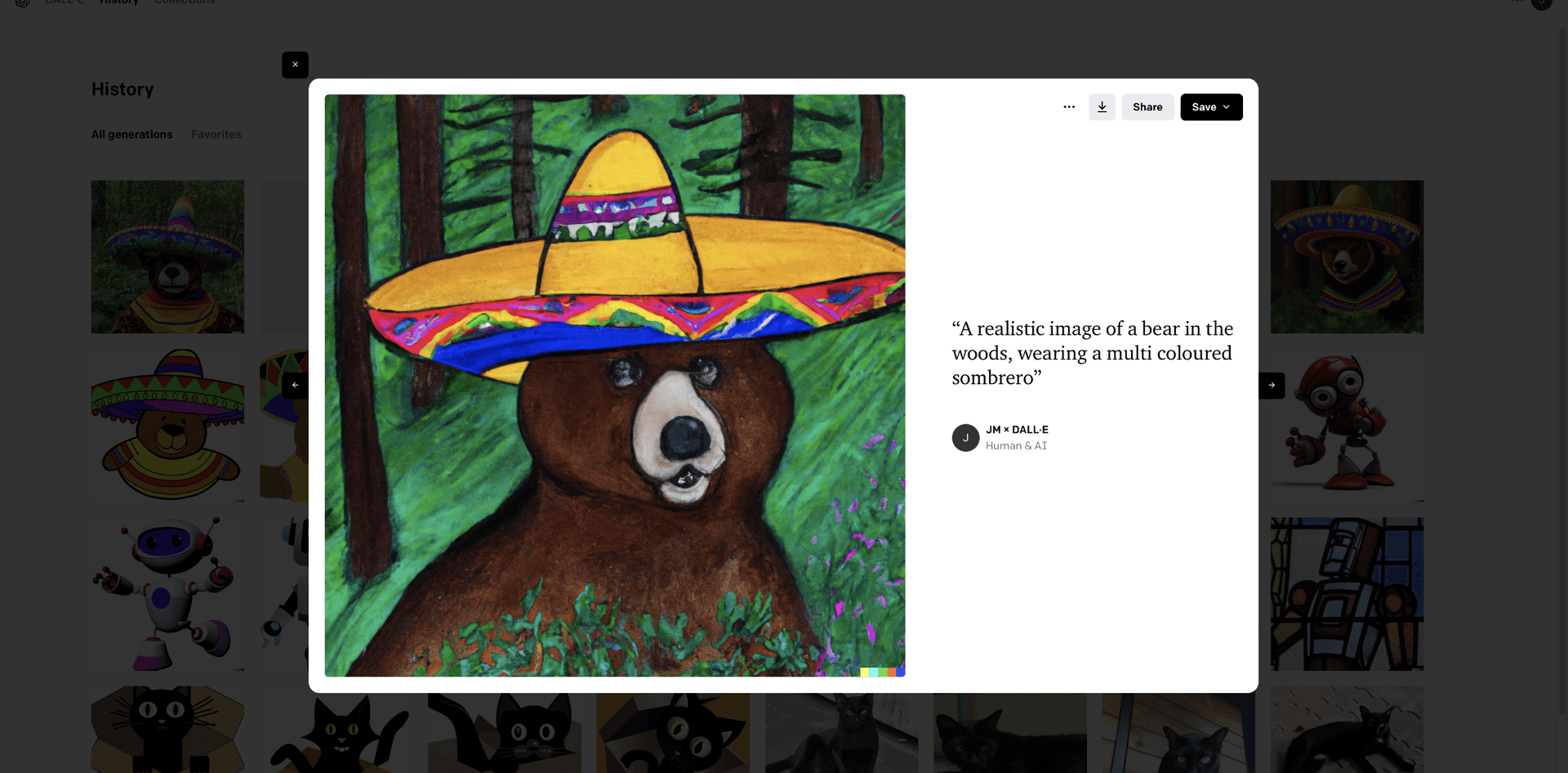Go to the next image with the right arrow
This screenshot has width=1568, height=773.
pos(1271,385)
